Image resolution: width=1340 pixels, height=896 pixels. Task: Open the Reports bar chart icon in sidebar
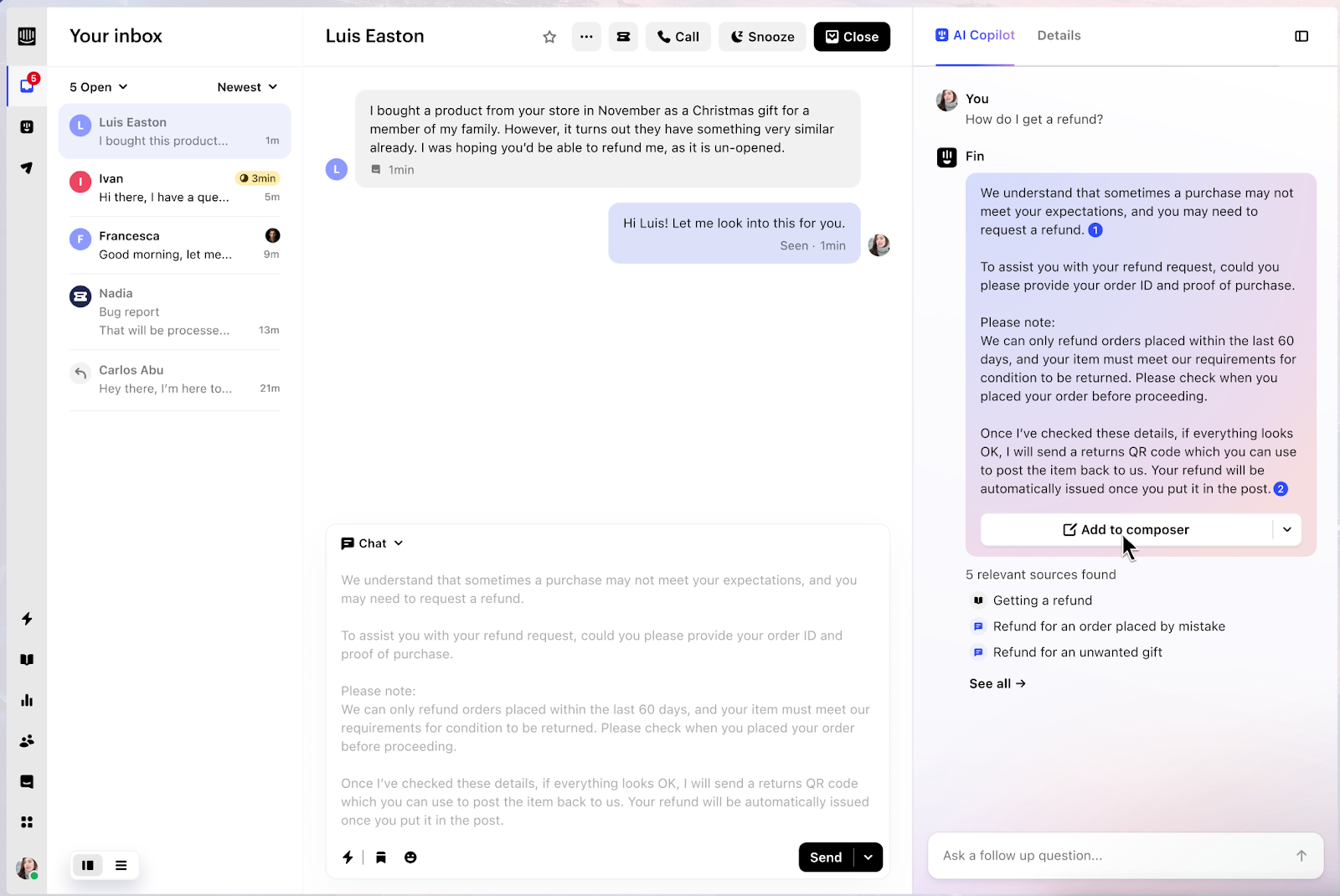27,700
